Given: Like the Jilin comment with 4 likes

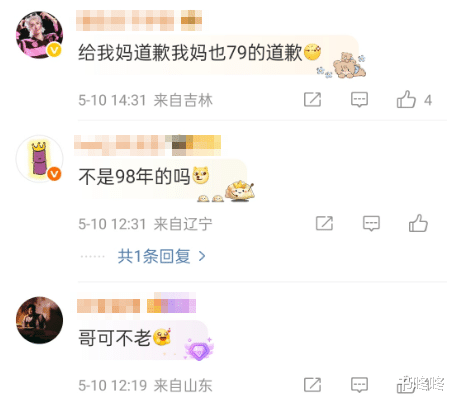Looking at the screenshot, I should (406, 99).
